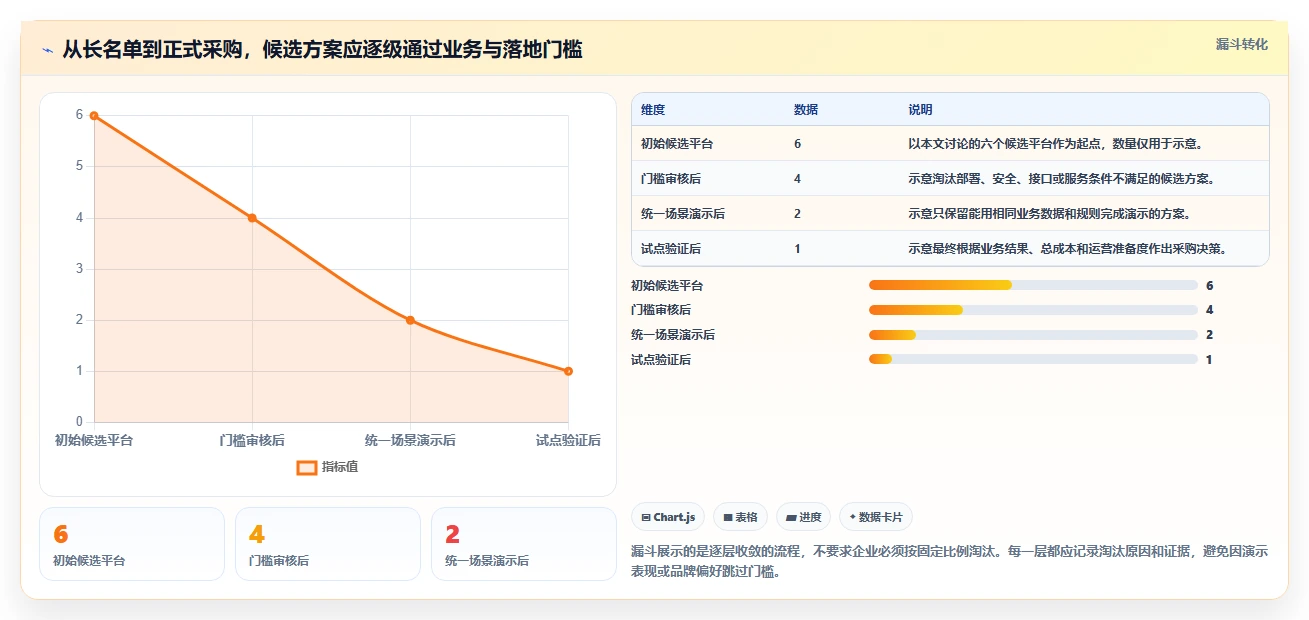Click the table data value 6 in 初始候选平台 row
The image size is (1309, 620).
click(797, 144)
